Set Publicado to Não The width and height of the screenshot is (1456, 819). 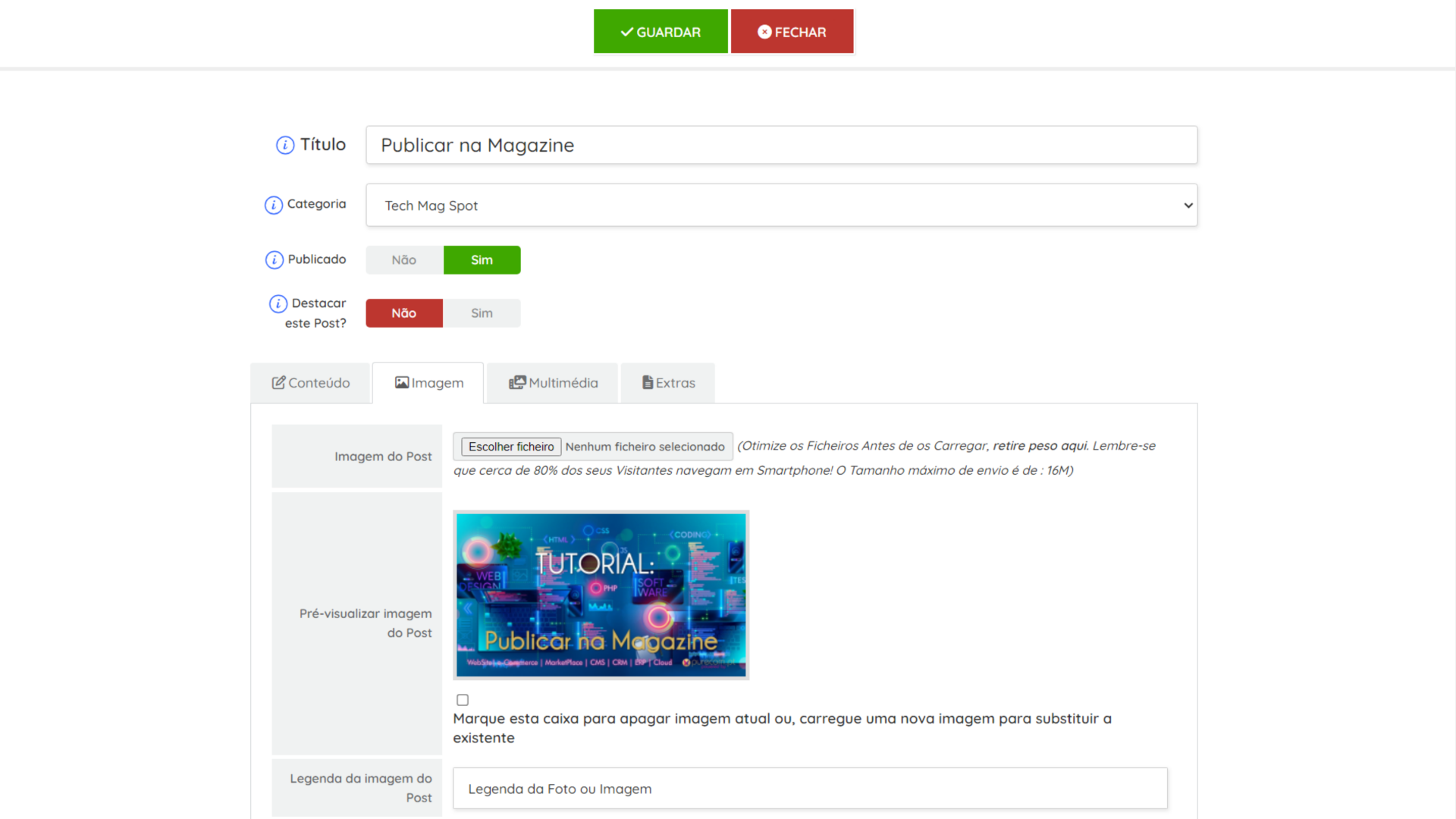coord(404,260)
